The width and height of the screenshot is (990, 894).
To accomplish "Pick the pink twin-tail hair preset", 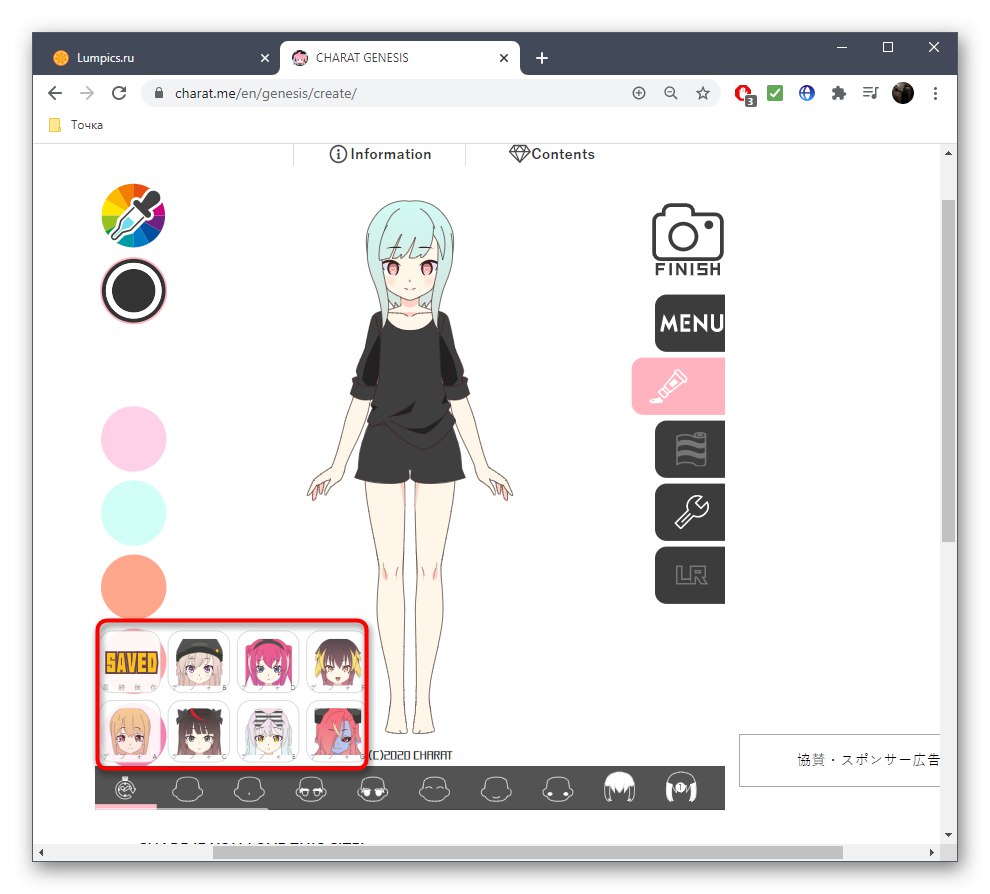I will (x=268, y=662).
